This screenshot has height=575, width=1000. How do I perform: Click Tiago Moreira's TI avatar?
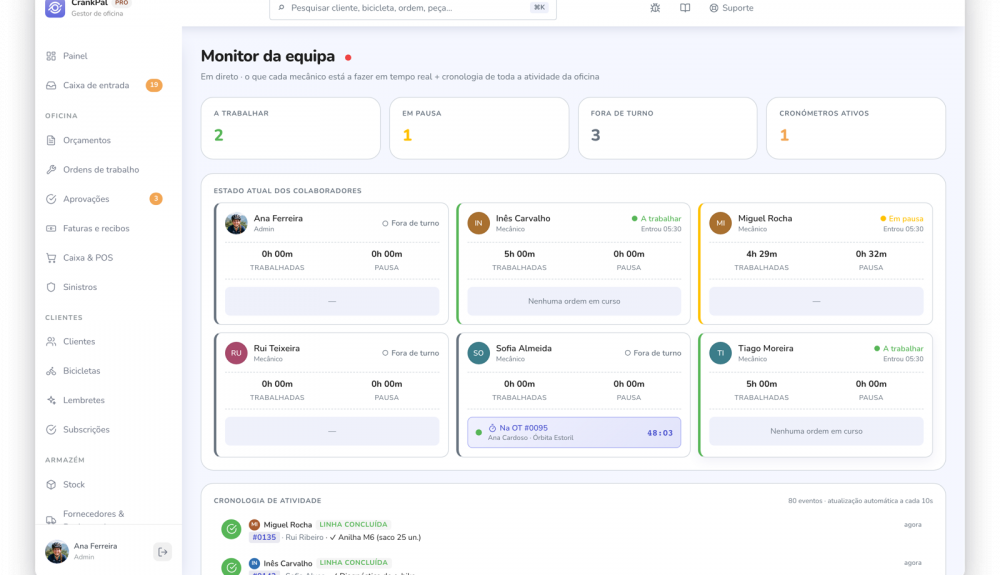pos(720,353)
